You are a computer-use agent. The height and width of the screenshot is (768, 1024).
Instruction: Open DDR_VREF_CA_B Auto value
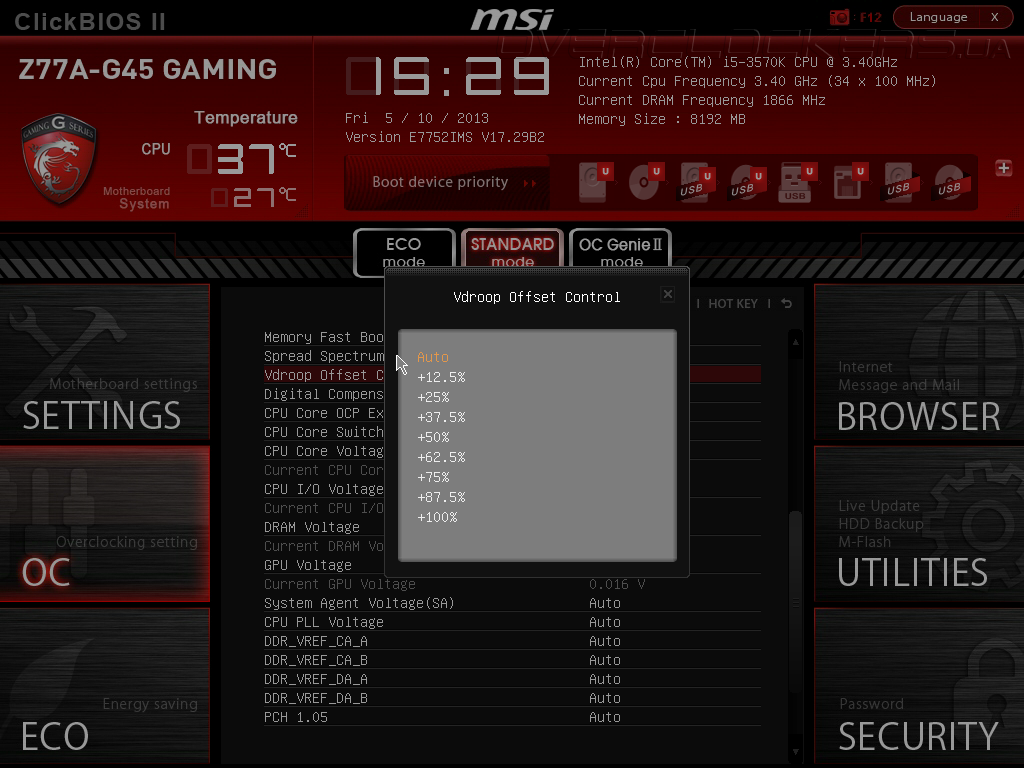pyautogui.click(x=605, y=660)
